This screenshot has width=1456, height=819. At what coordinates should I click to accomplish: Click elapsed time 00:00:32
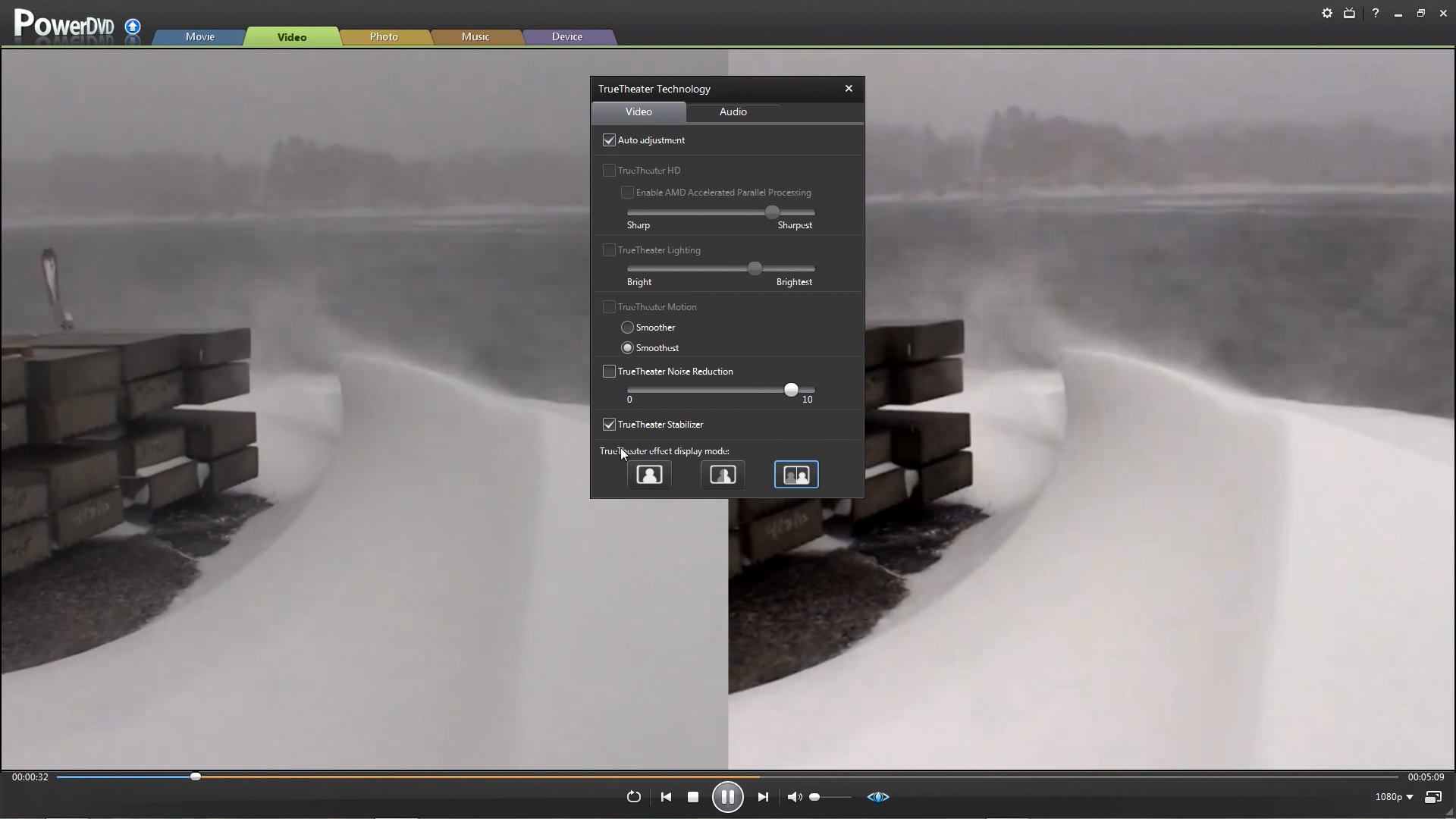[x=30, y=777]
